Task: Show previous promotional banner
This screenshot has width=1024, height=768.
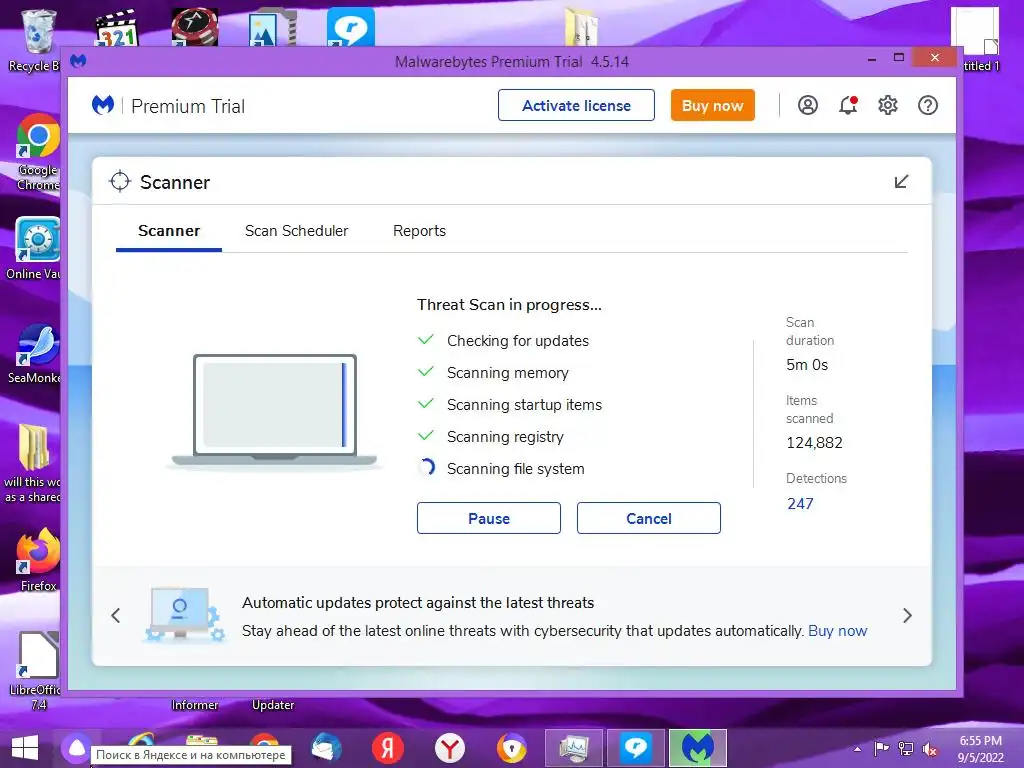Action: tap(116, 615)
